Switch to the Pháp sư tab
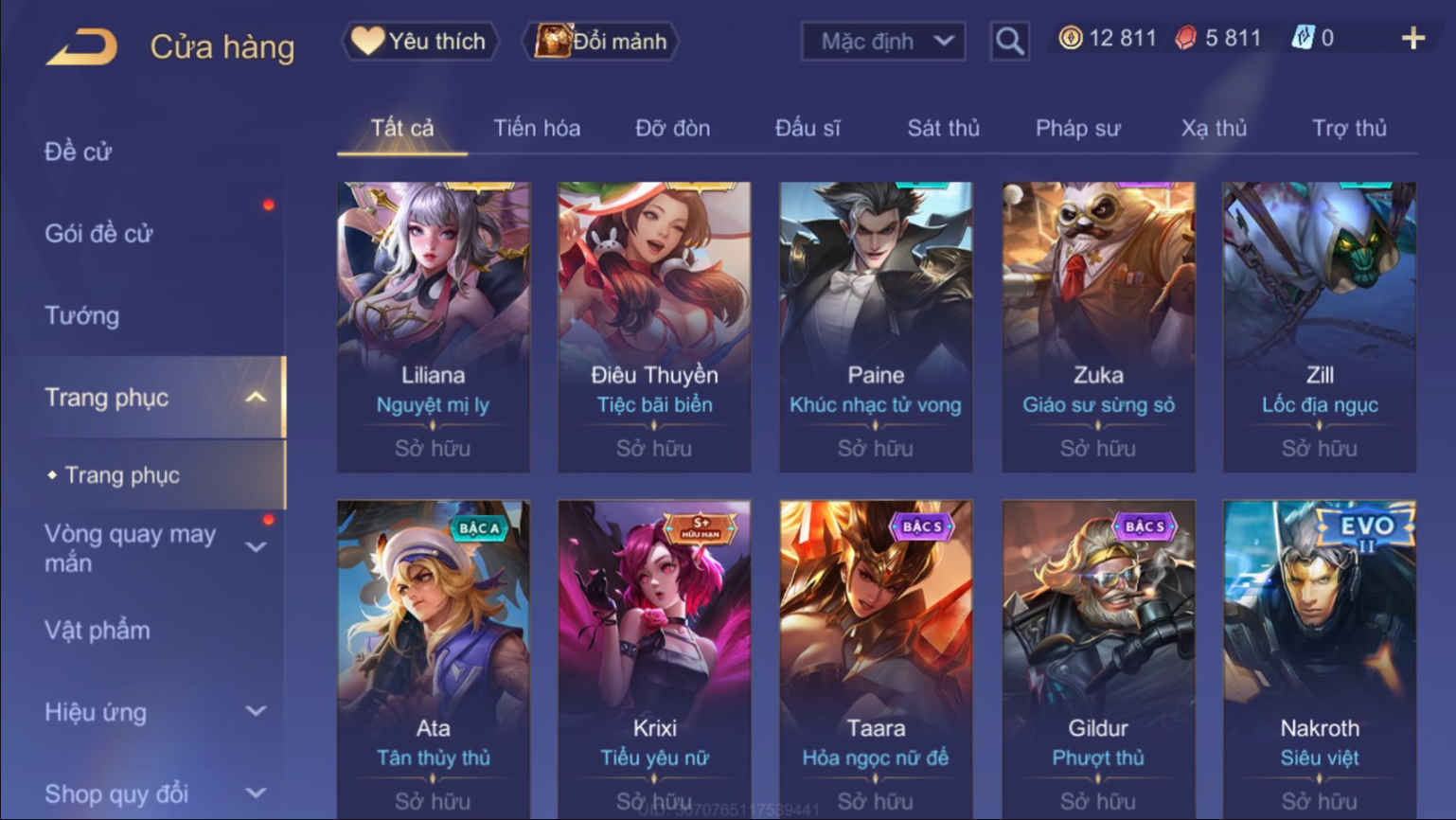 coord(1077,128)
